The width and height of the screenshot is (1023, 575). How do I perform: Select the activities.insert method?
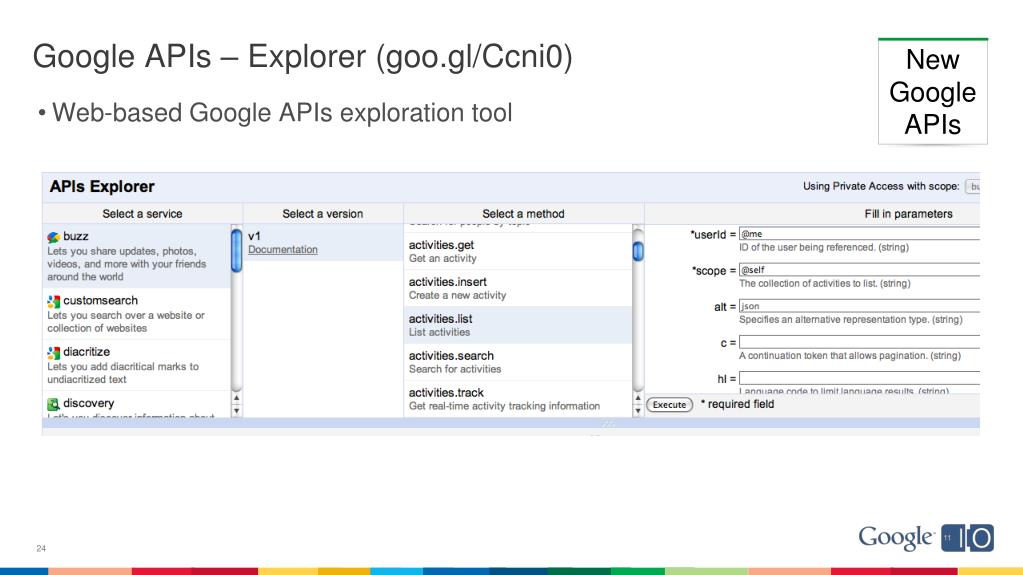coord(517,288)
